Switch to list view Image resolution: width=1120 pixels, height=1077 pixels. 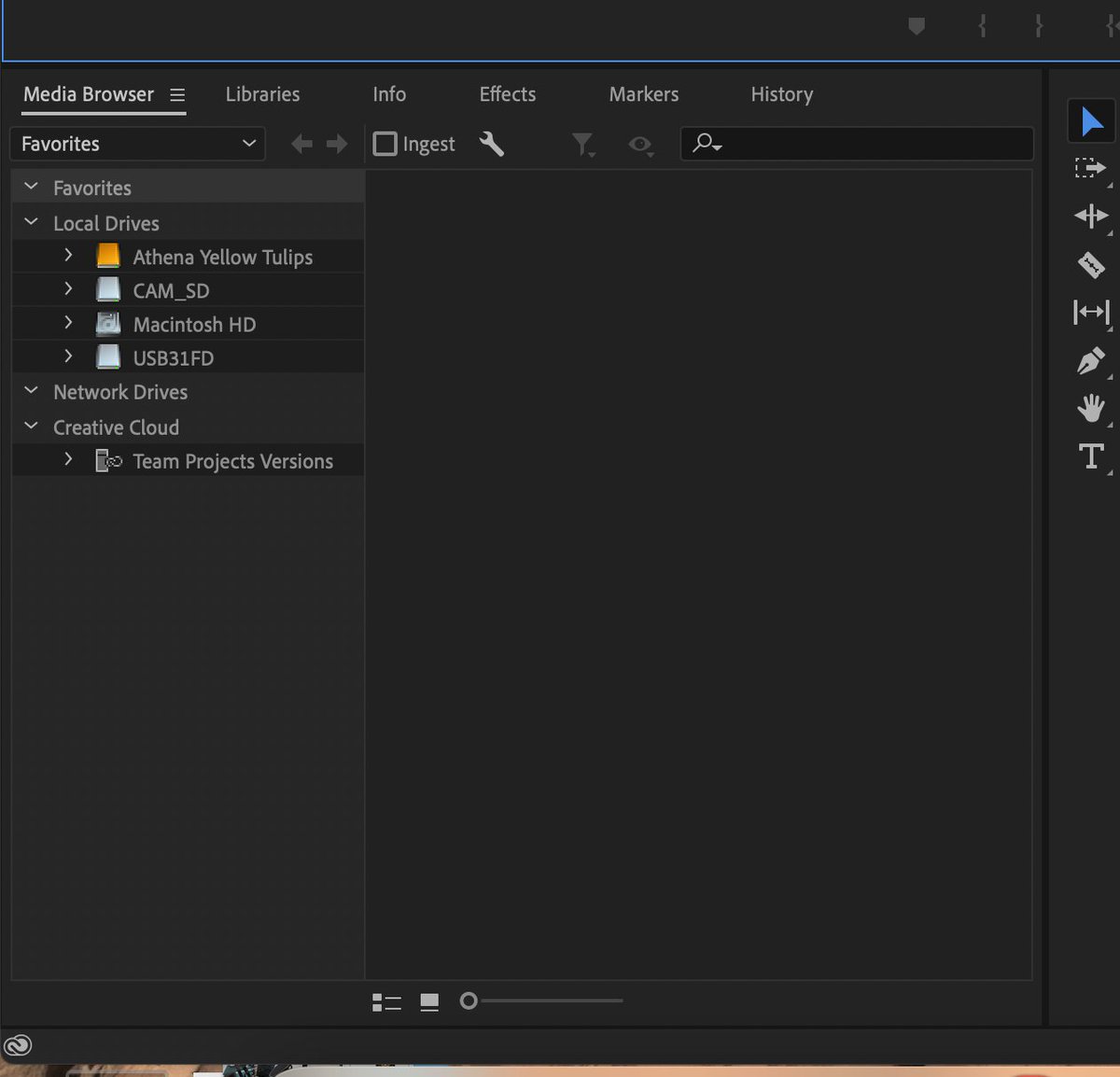[386, 1002]
